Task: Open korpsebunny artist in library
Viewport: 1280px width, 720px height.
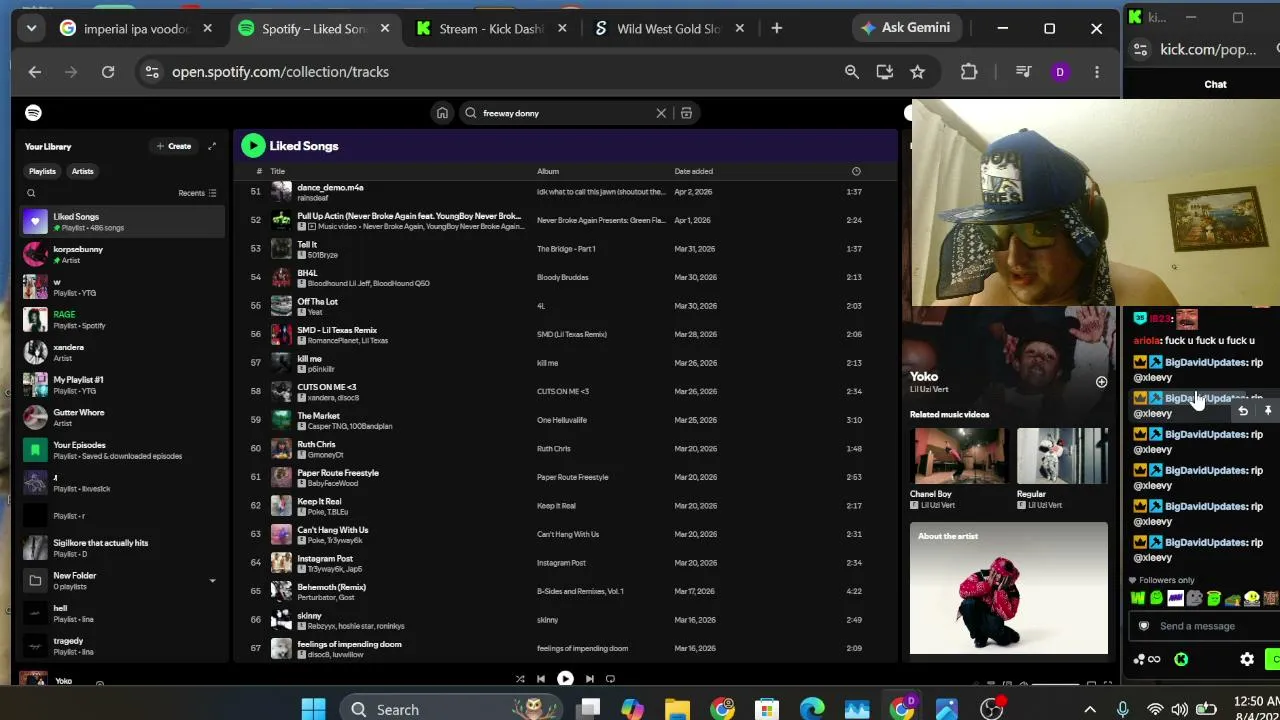Action: tap(122, 254)
